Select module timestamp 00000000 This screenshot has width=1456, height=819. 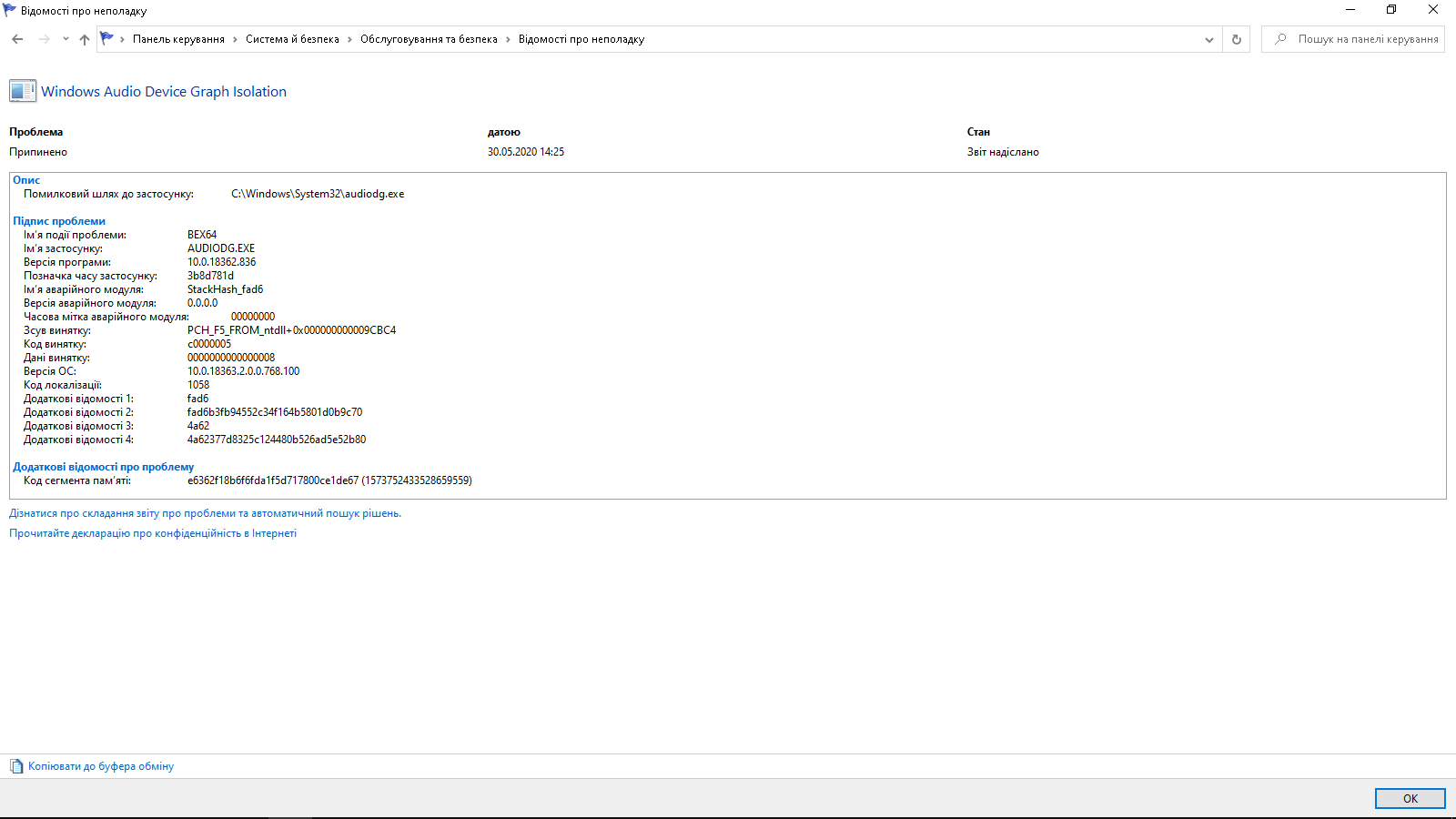(x=253, y=317)
